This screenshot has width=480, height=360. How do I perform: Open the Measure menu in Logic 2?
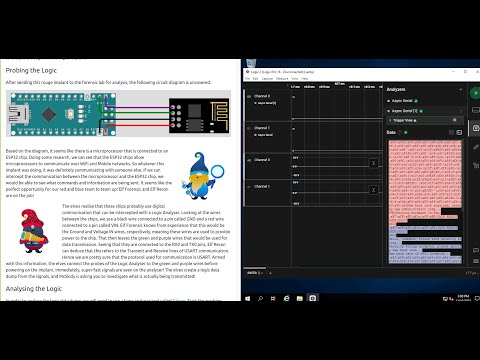click(282, 79)
